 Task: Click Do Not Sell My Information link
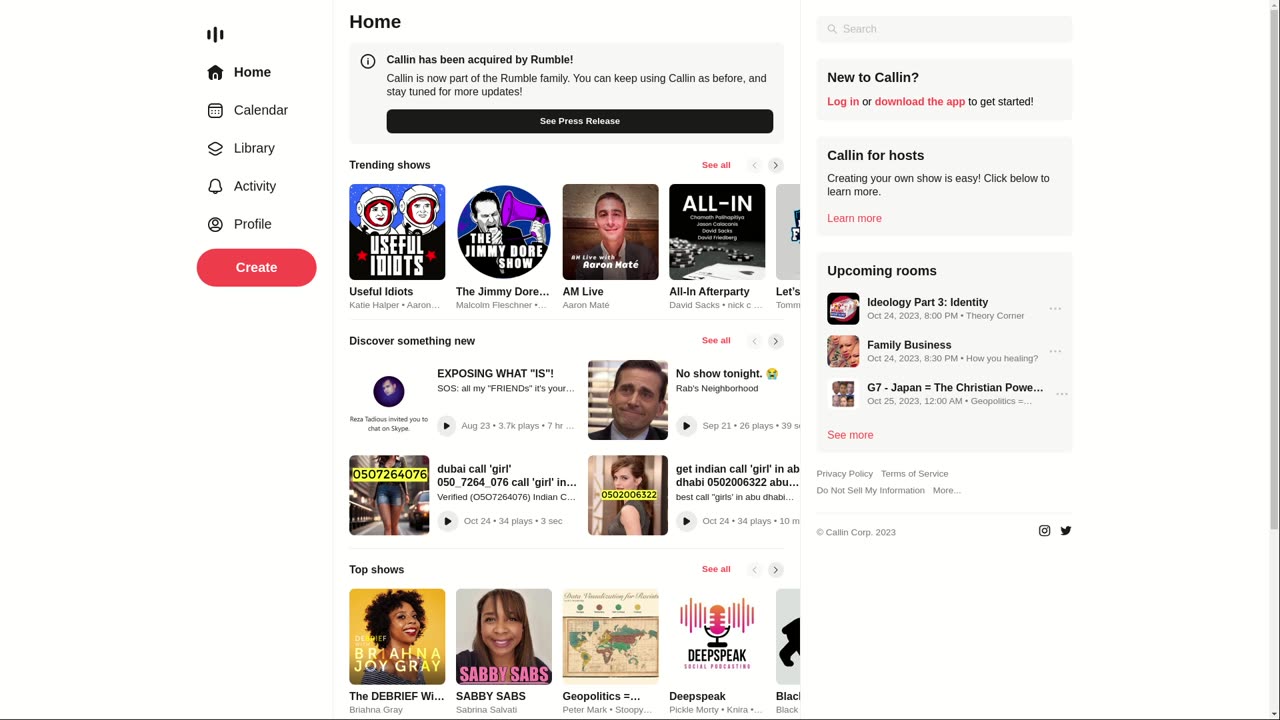(x=870, y=491)
